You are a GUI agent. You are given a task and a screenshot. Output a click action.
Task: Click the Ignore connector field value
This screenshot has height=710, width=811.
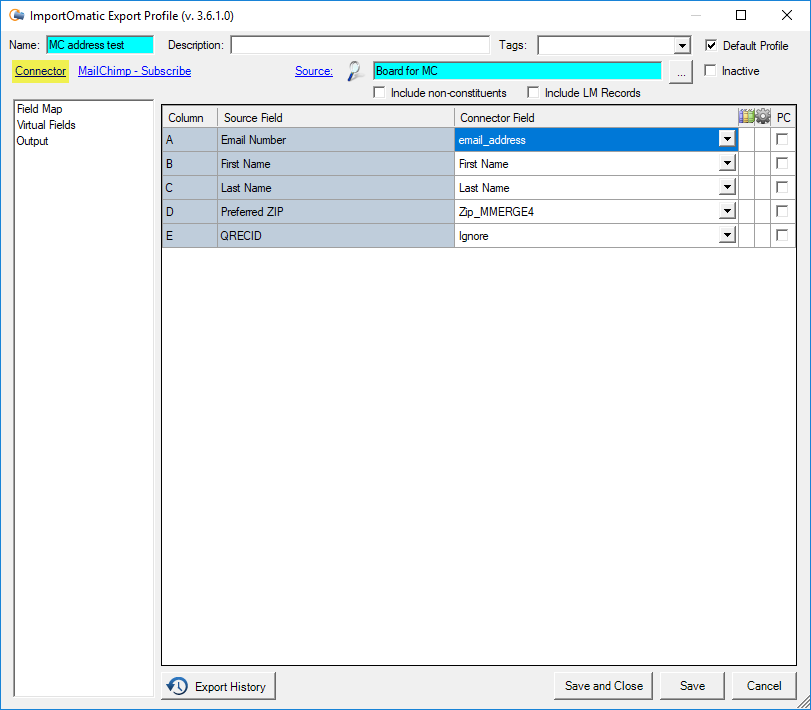(473, 236)
